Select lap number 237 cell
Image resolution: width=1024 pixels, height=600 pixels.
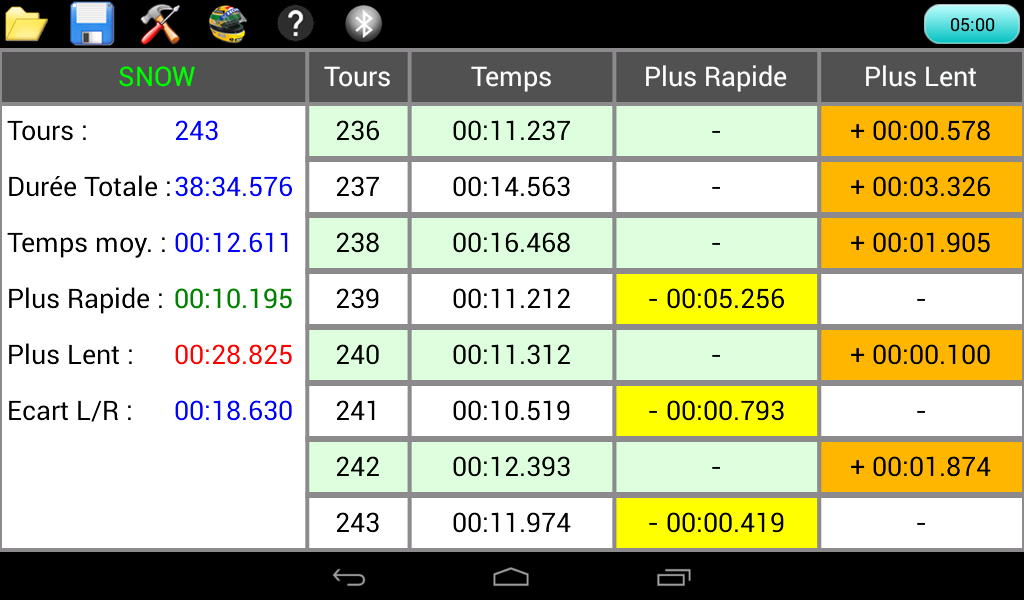point(358,187)
